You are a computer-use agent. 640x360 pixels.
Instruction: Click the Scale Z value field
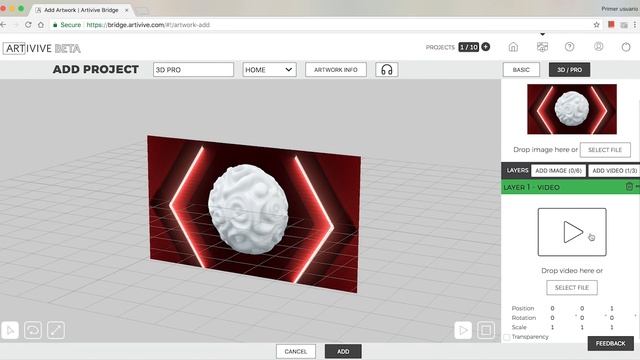pos(611,327)
